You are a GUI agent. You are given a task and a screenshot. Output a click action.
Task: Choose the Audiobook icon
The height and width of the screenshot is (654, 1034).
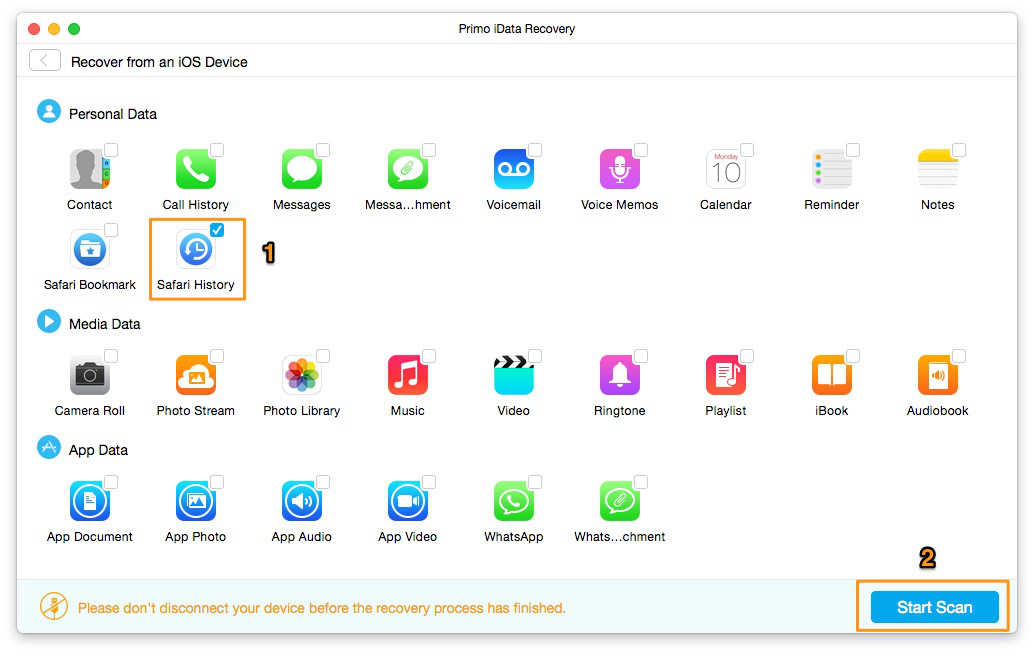[x=938, y=375]
